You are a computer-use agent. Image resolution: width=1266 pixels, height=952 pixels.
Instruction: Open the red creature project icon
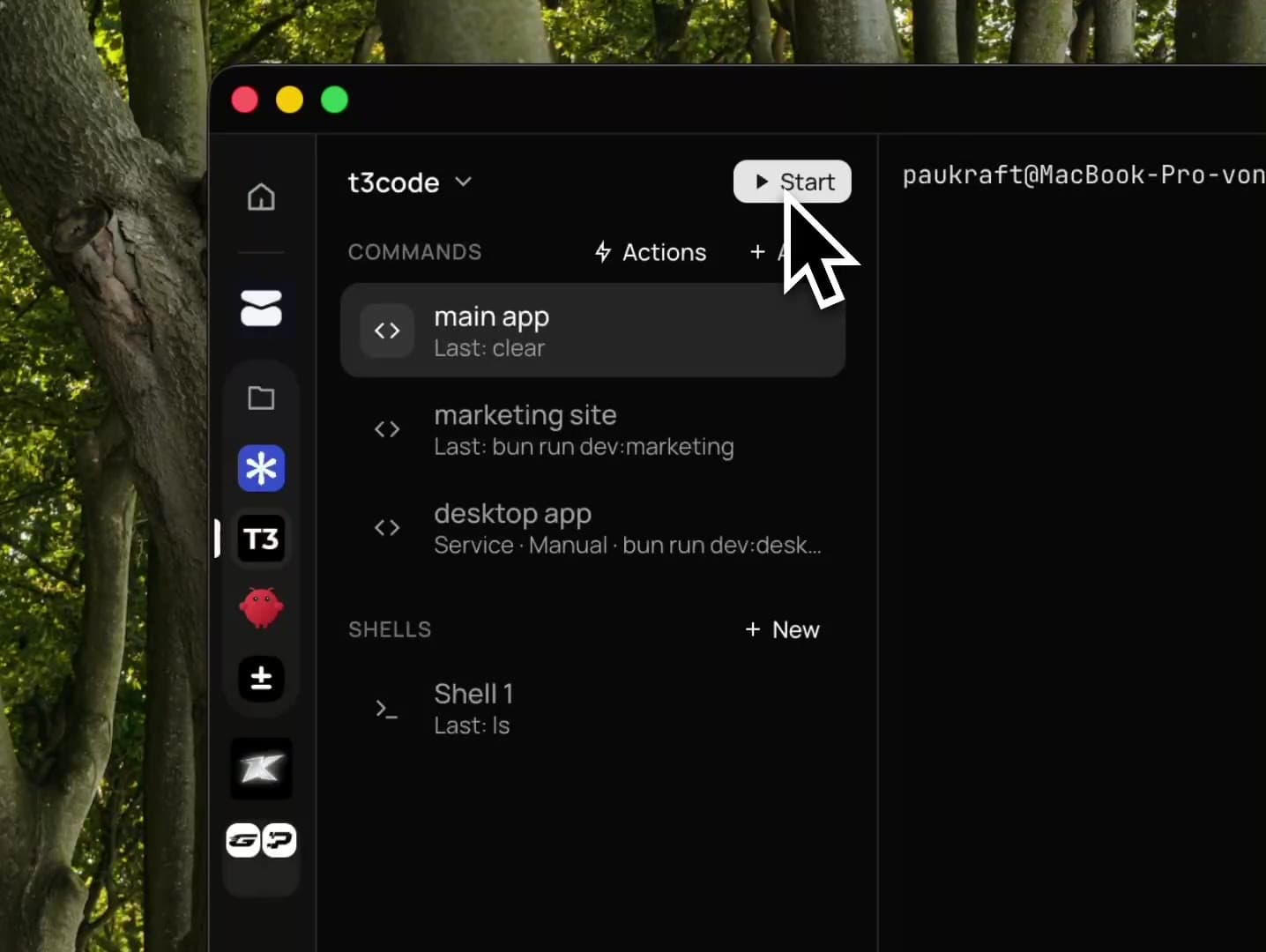pos(261,608)
